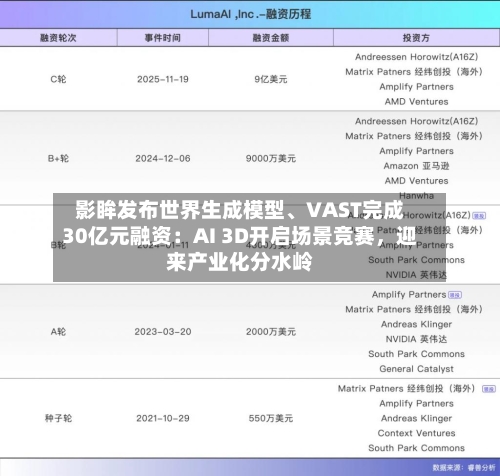Click South Park Commons in the 种子轮 row

pyautogui.click(x=416, y=448)
